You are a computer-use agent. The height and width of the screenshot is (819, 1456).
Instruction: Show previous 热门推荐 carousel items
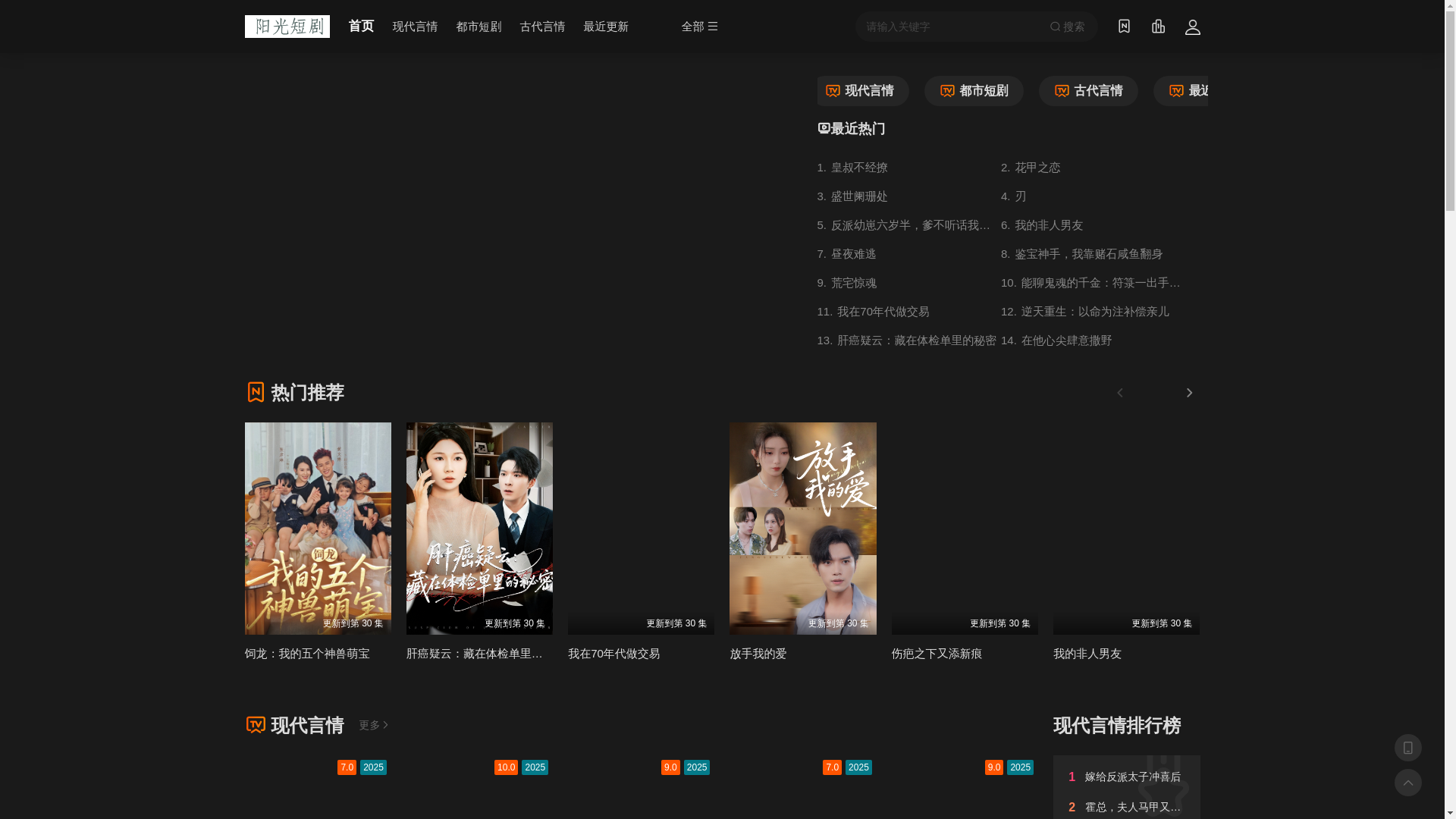(x=1120, y=393)
